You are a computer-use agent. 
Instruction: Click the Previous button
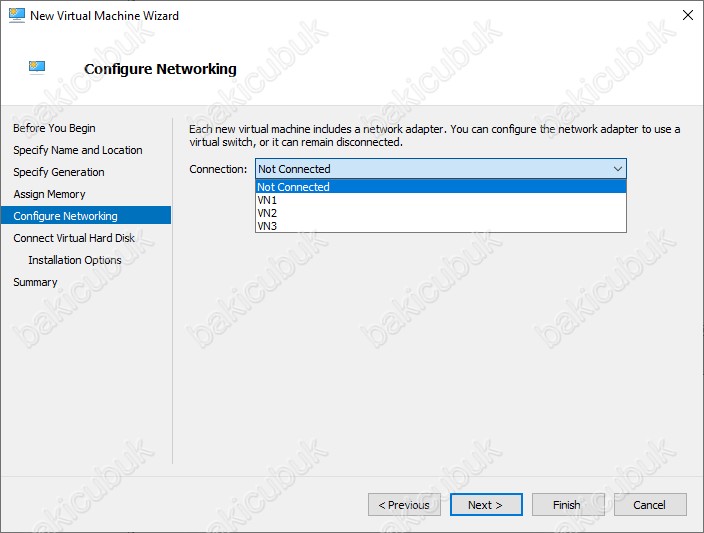pos(404,505)
